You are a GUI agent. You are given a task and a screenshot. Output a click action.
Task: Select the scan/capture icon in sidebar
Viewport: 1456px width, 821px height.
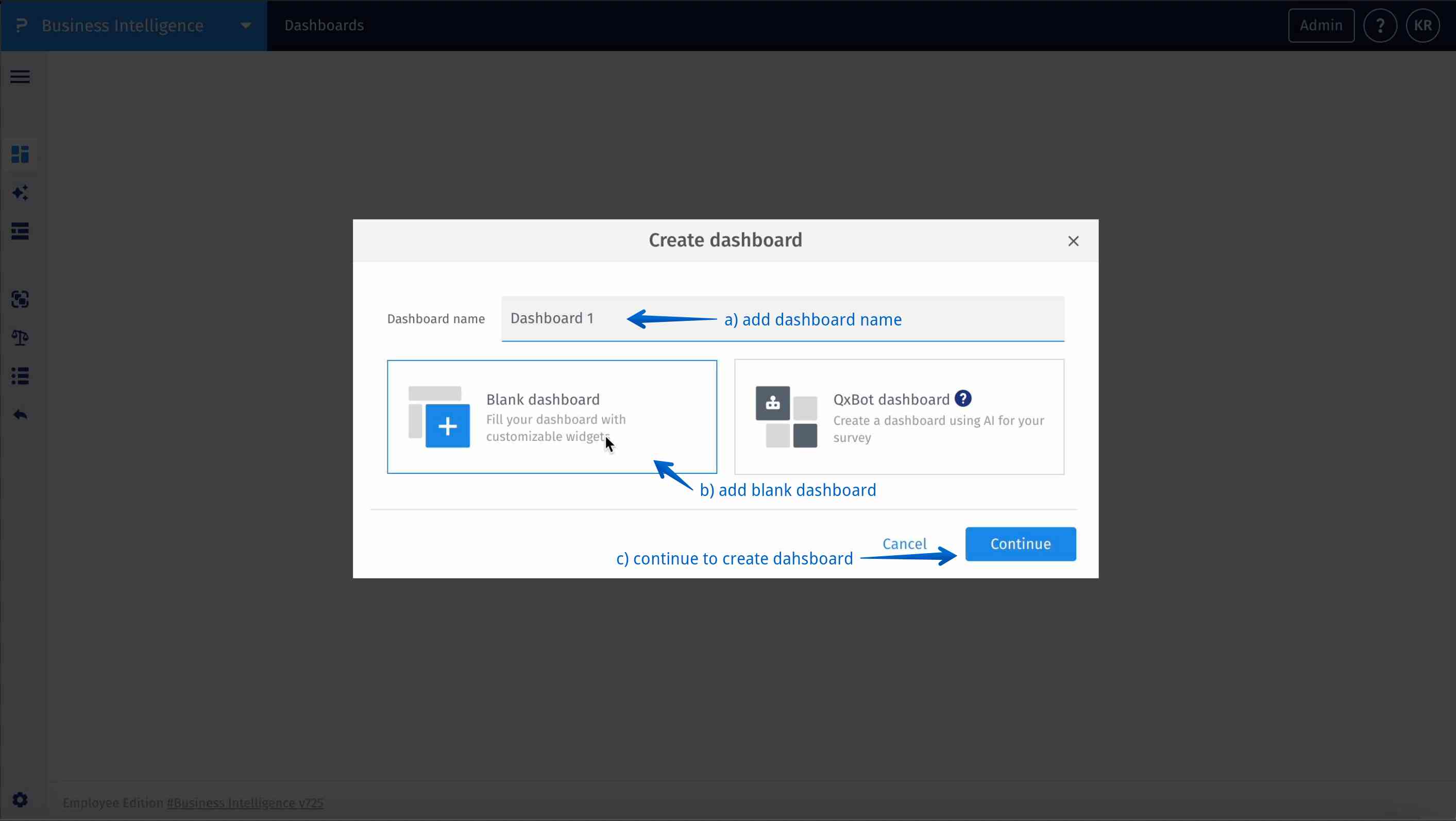click(x=20, y=299)
